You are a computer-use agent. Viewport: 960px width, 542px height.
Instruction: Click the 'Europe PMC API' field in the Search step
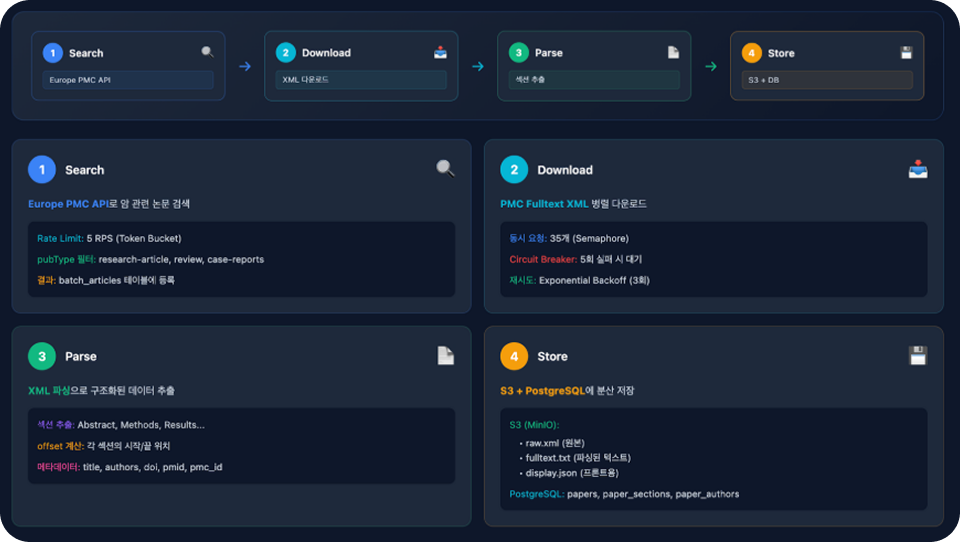pyautogui.click(x=128, y=80)
